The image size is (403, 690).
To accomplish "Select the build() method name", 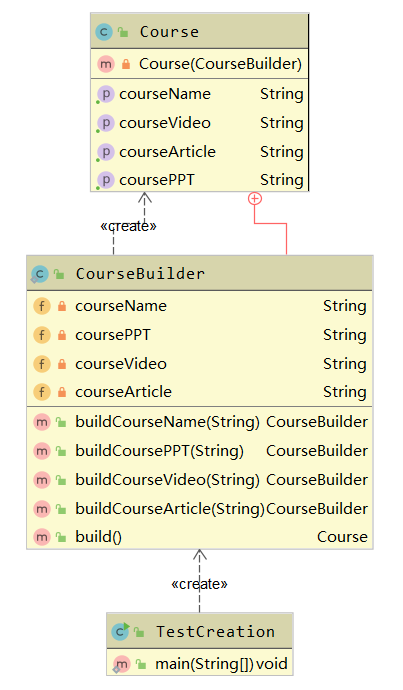I will pyautogui.click(x=99, y=537).
